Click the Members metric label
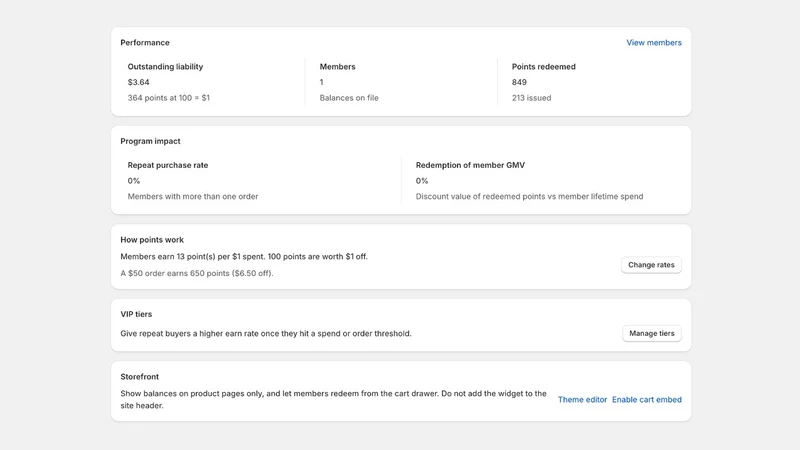Viewport: 800px width, 450px height. pos(337,67)
